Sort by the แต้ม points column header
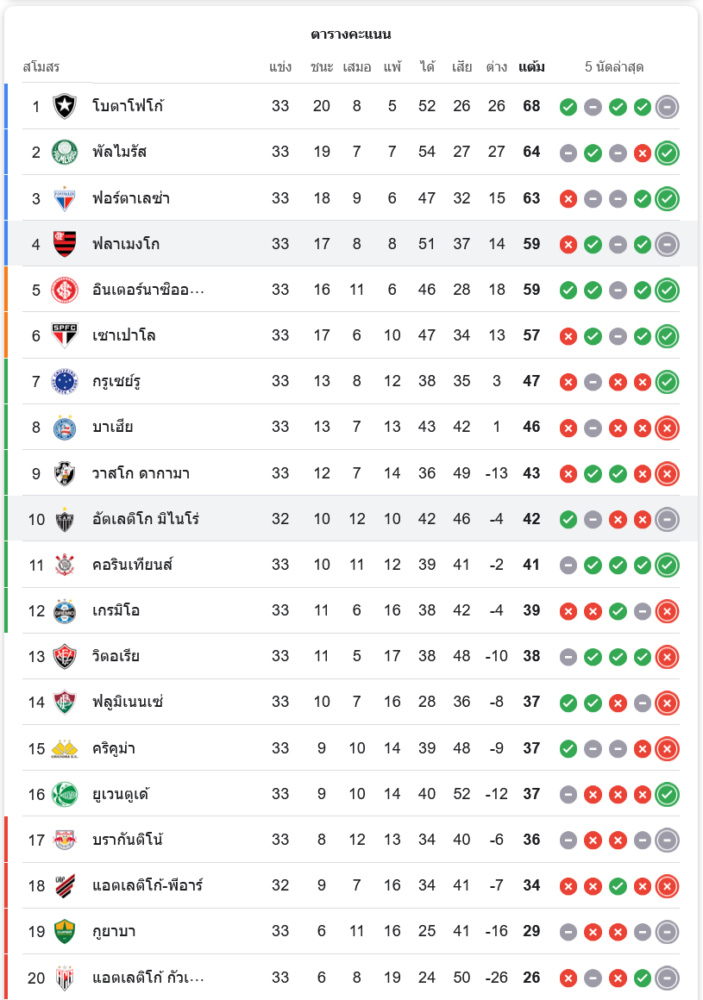The width and height of the screenshot is (703, 1000). (x=531, y=67)
